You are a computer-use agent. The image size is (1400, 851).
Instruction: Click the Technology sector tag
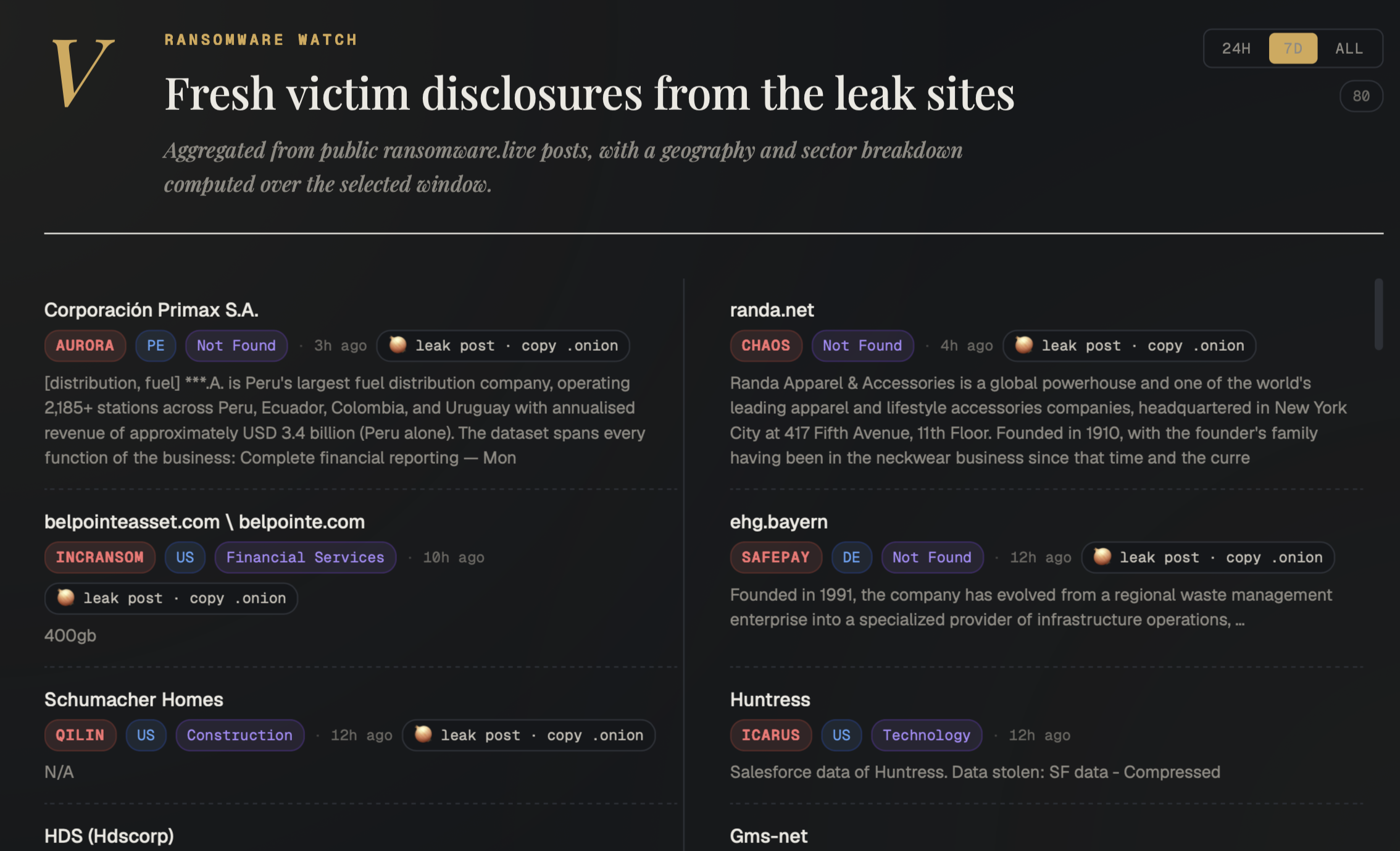[927, 735]
